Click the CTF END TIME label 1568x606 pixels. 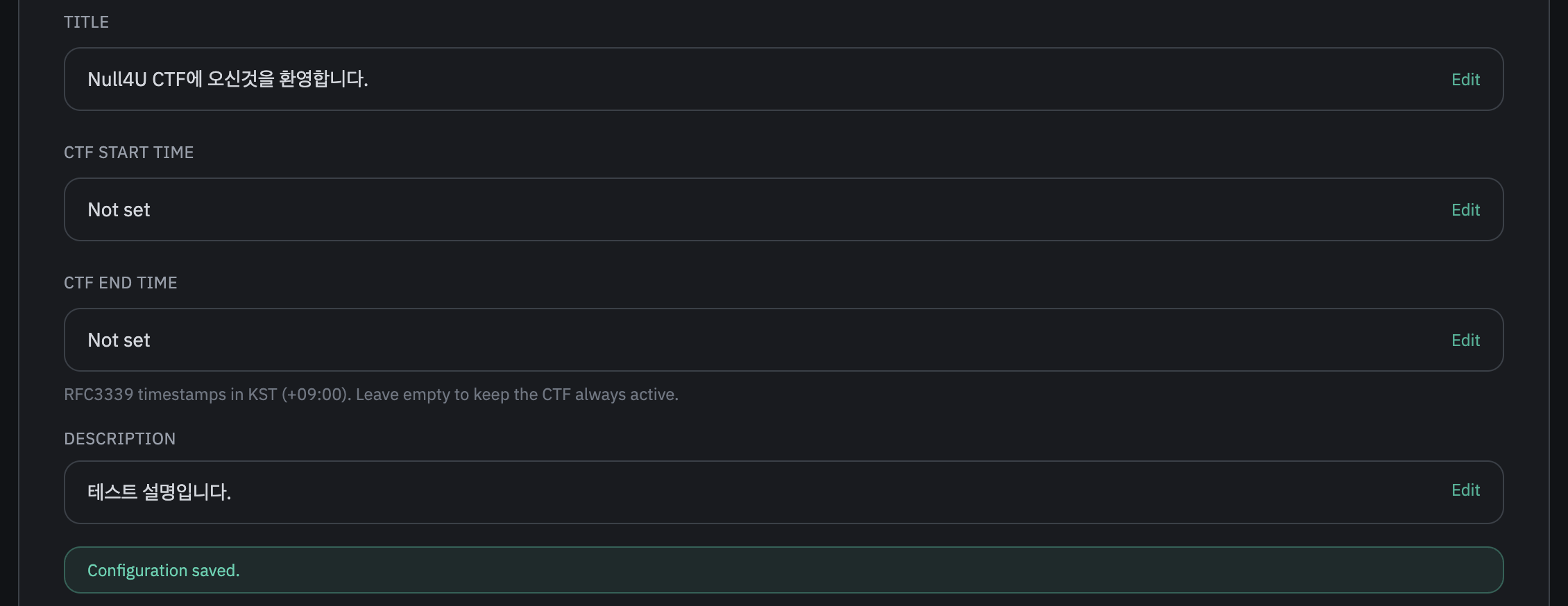tap(120, 283)
